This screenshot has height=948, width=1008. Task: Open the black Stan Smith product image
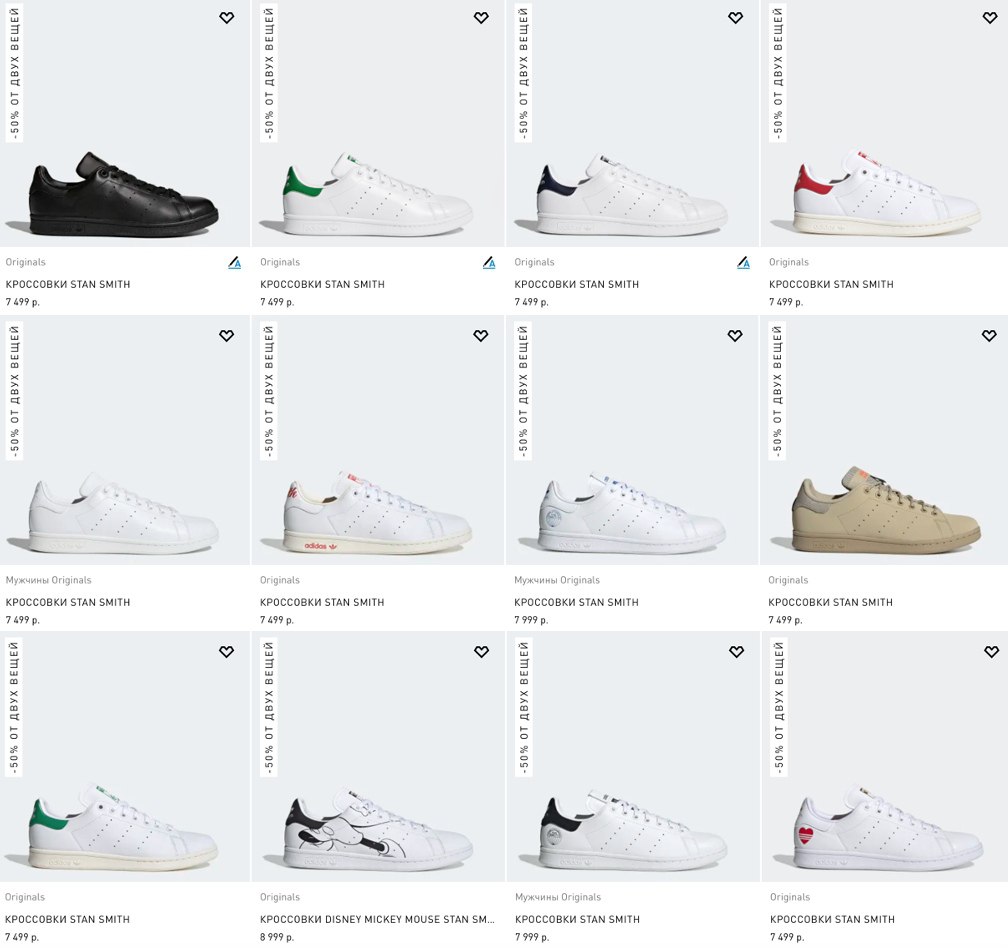click(x=125, y=123)
